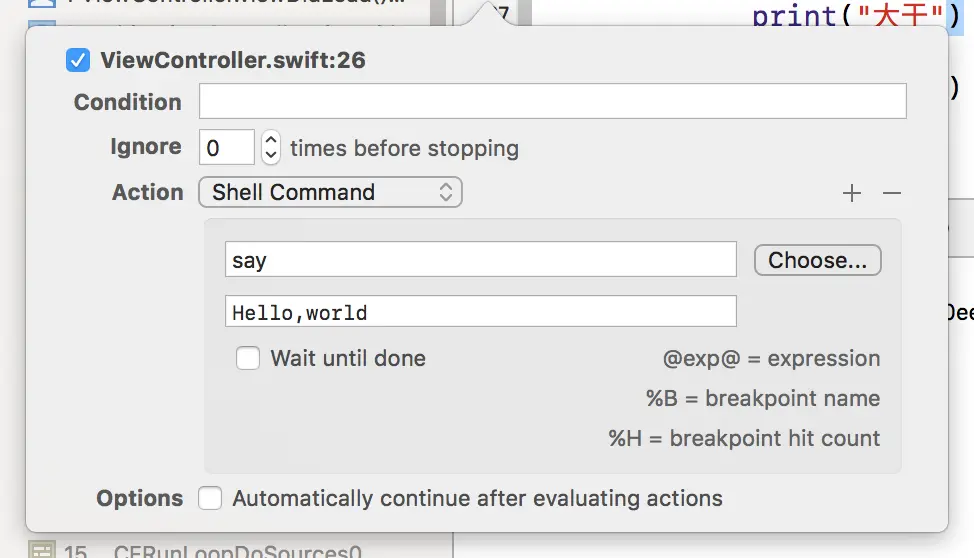Remove the action using the minus icon
The height and width of the screenshot is (558, 974).
pyautogui.click(x=892, y=194)
